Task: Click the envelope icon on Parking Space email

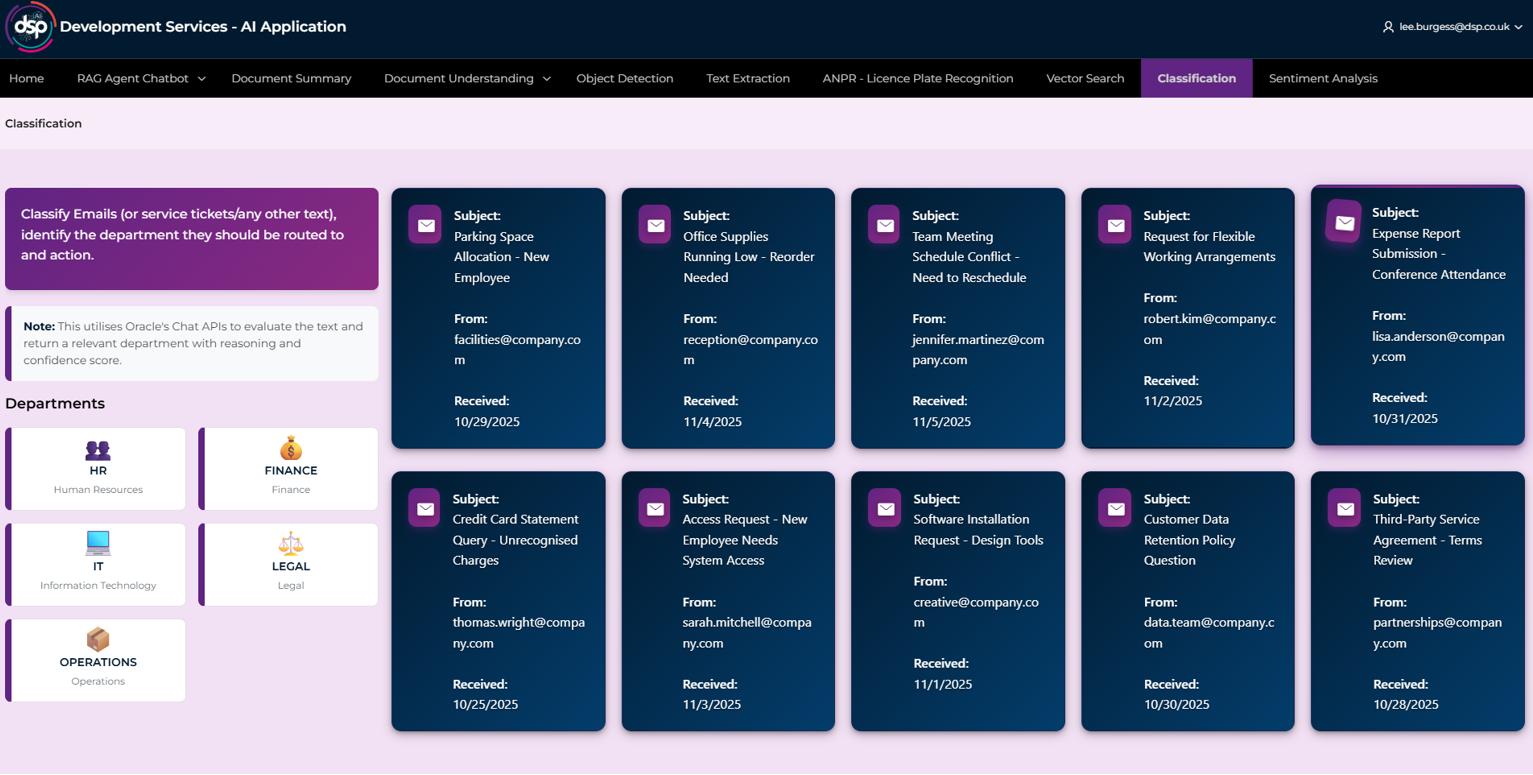Action: (424, 225)
